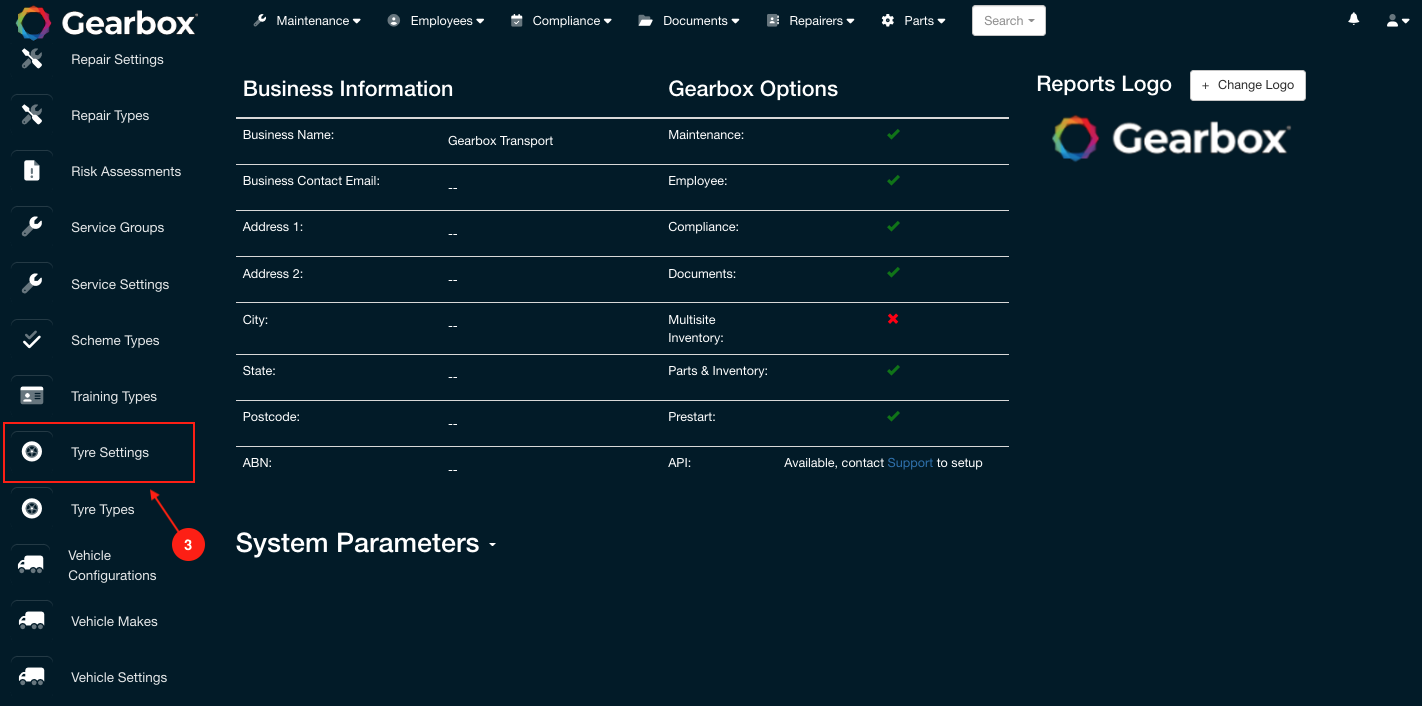Screen dimensions: 1422x706
Task: Click the Vehicle Settings truck icon
Action: (32, 677)
